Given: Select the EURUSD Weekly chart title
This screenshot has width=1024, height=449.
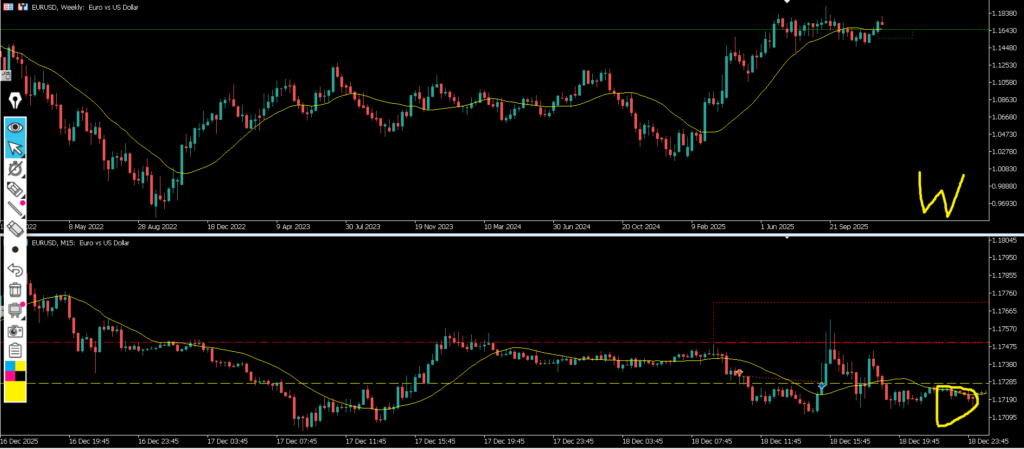Looking at the screenshot, I should click(82, 7).
